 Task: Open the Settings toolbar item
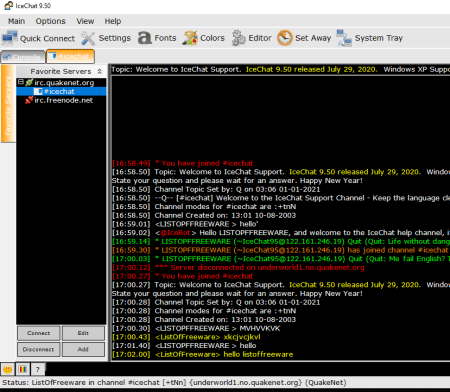pyautogui.click(x=106, y=38)
